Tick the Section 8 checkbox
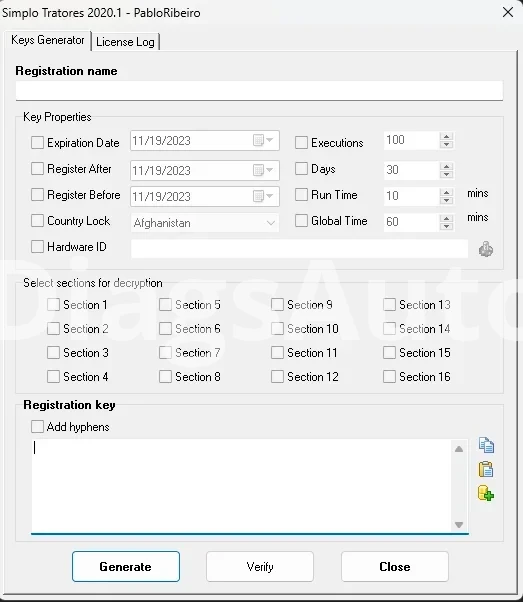The height and width of the screenshot is (602, 523). tap(166, 377)
